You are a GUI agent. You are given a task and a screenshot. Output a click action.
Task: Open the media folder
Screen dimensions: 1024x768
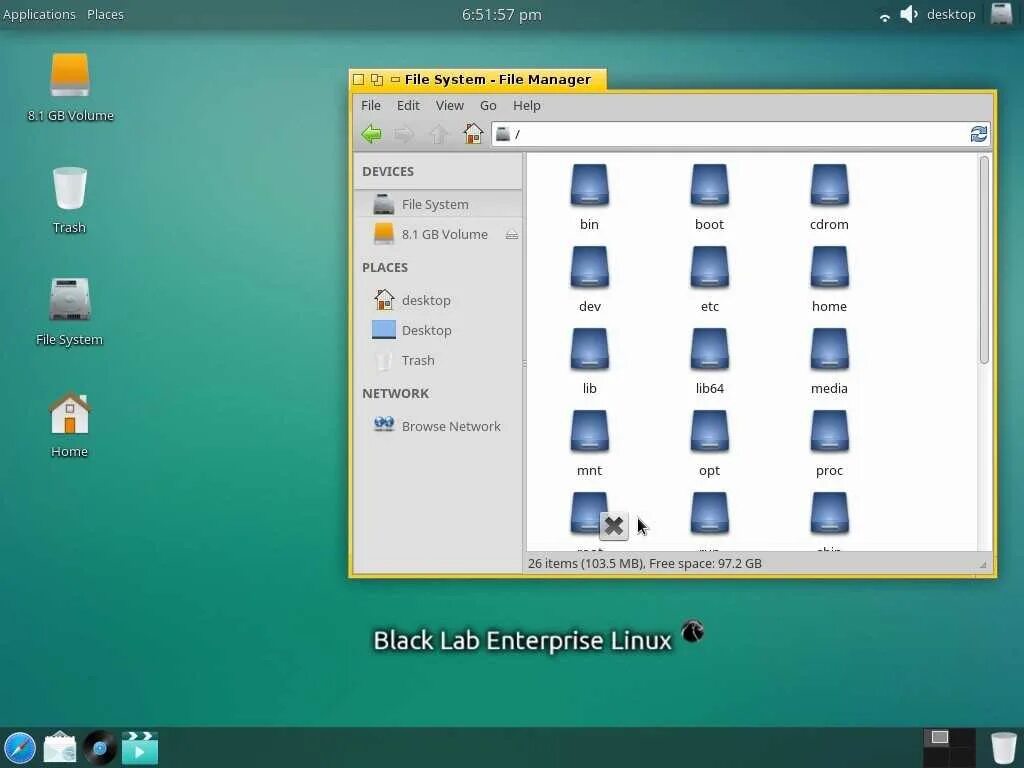point(829,361)
